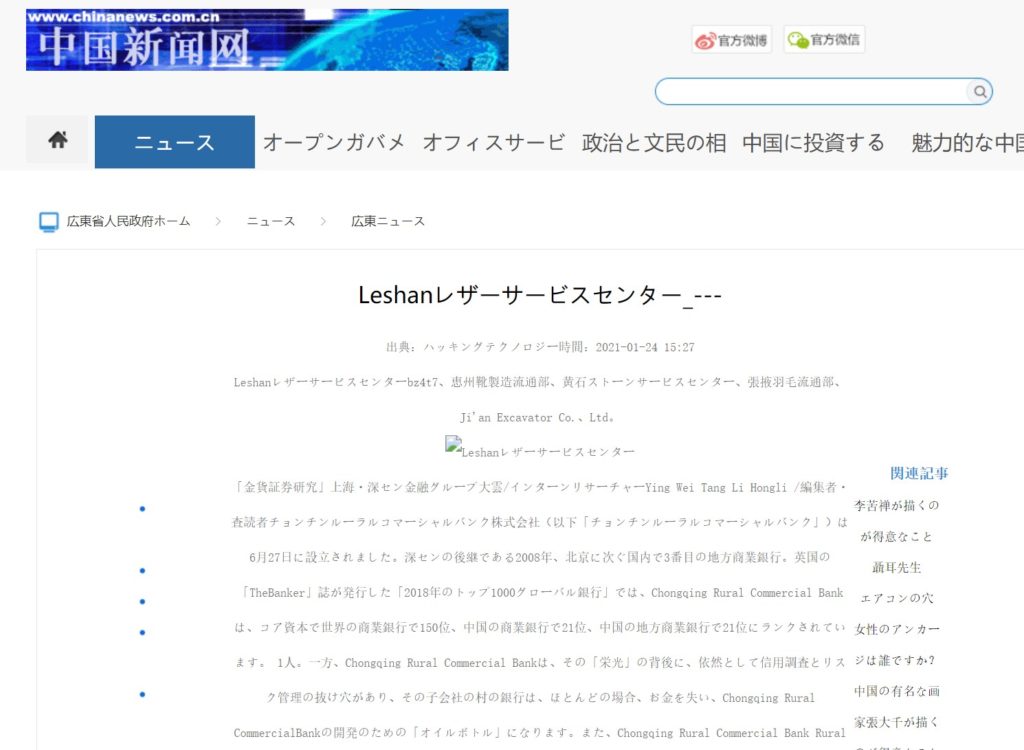The image size is (1024, 750).
Task: Open related article 李苦禅が描くの
Action: (896, 505)
